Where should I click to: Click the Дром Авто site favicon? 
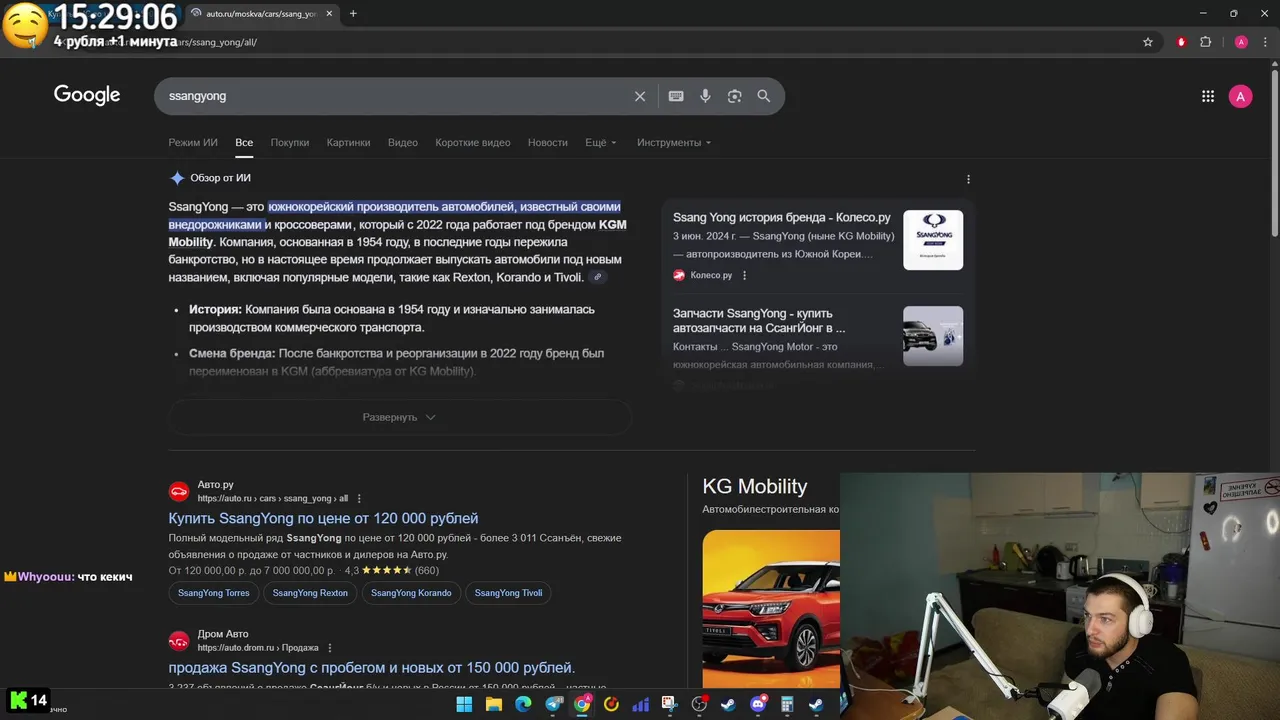[179, 640]
